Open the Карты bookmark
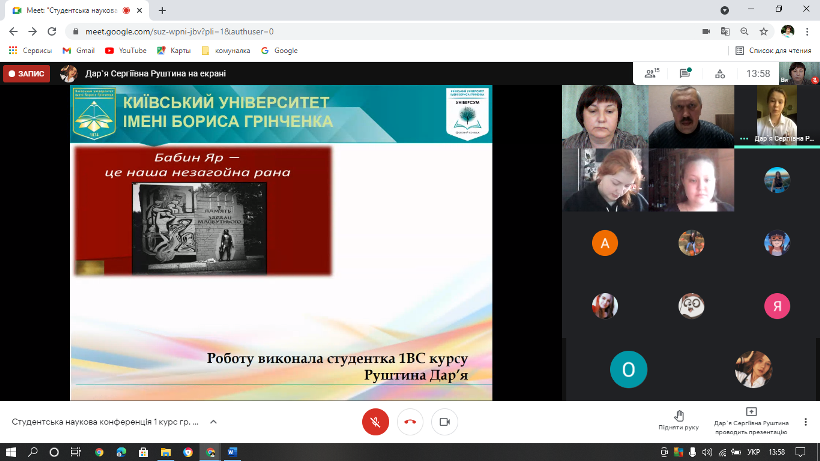Screen dimensions: 820x461 click(174, 51)
